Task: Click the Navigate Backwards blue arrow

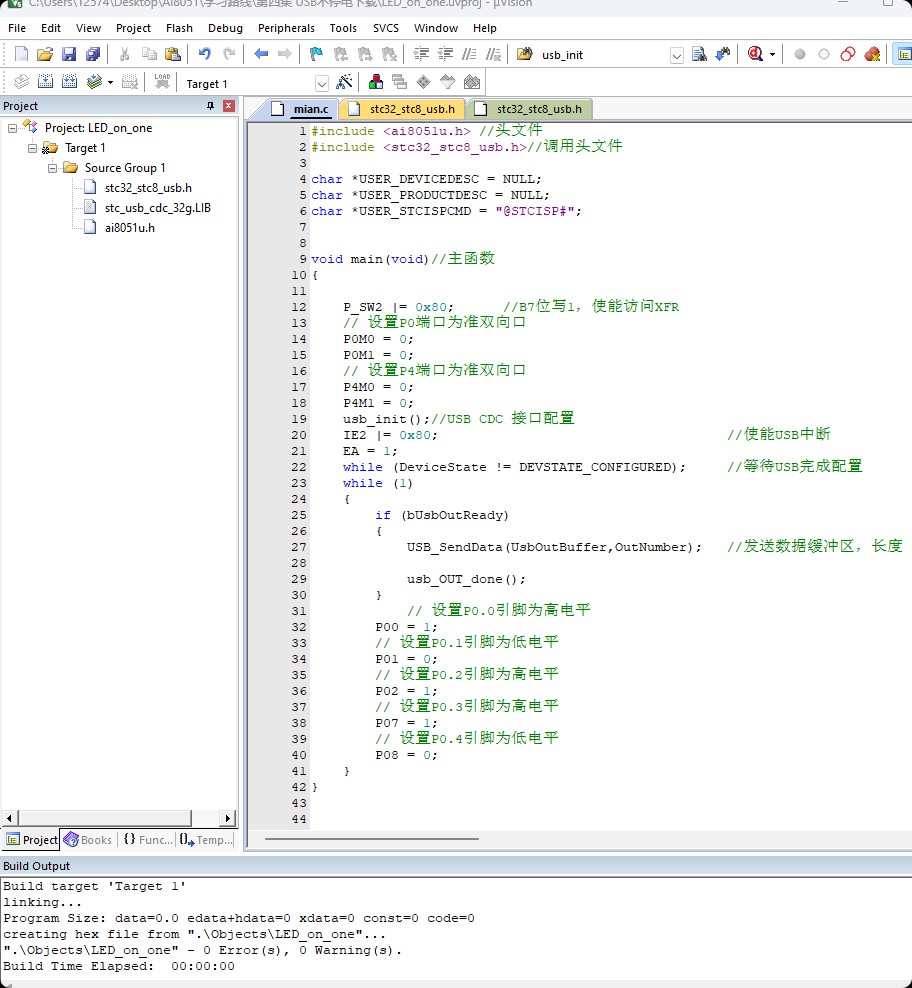Action: tap(261, 54)
